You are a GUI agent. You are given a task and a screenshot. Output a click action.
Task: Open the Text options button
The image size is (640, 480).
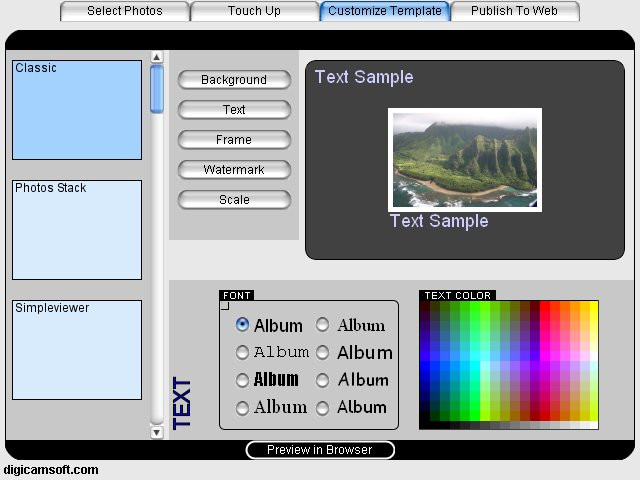click(x=234, y=109)
